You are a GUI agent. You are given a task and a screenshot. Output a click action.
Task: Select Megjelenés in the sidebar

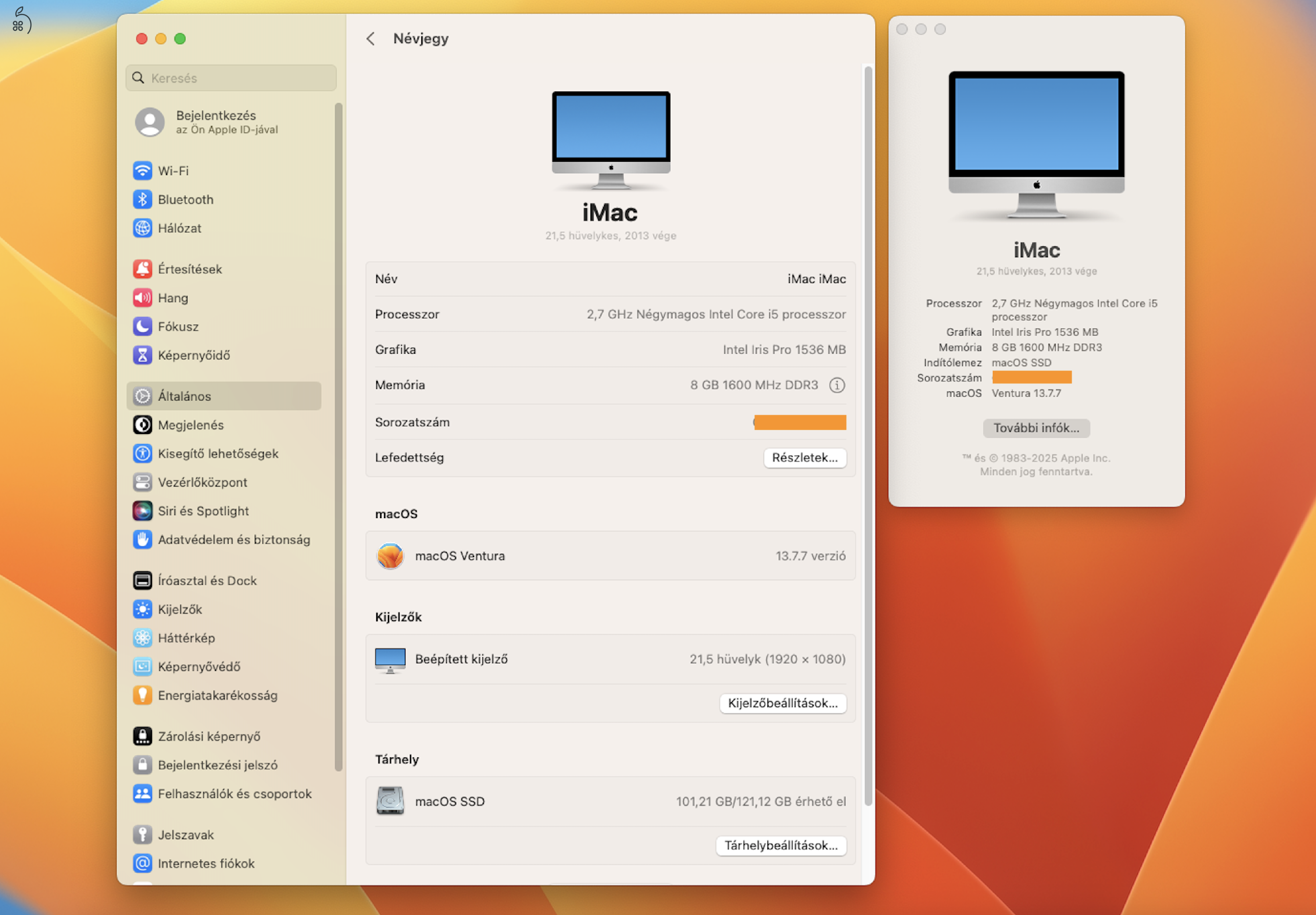tap(190, 425)
